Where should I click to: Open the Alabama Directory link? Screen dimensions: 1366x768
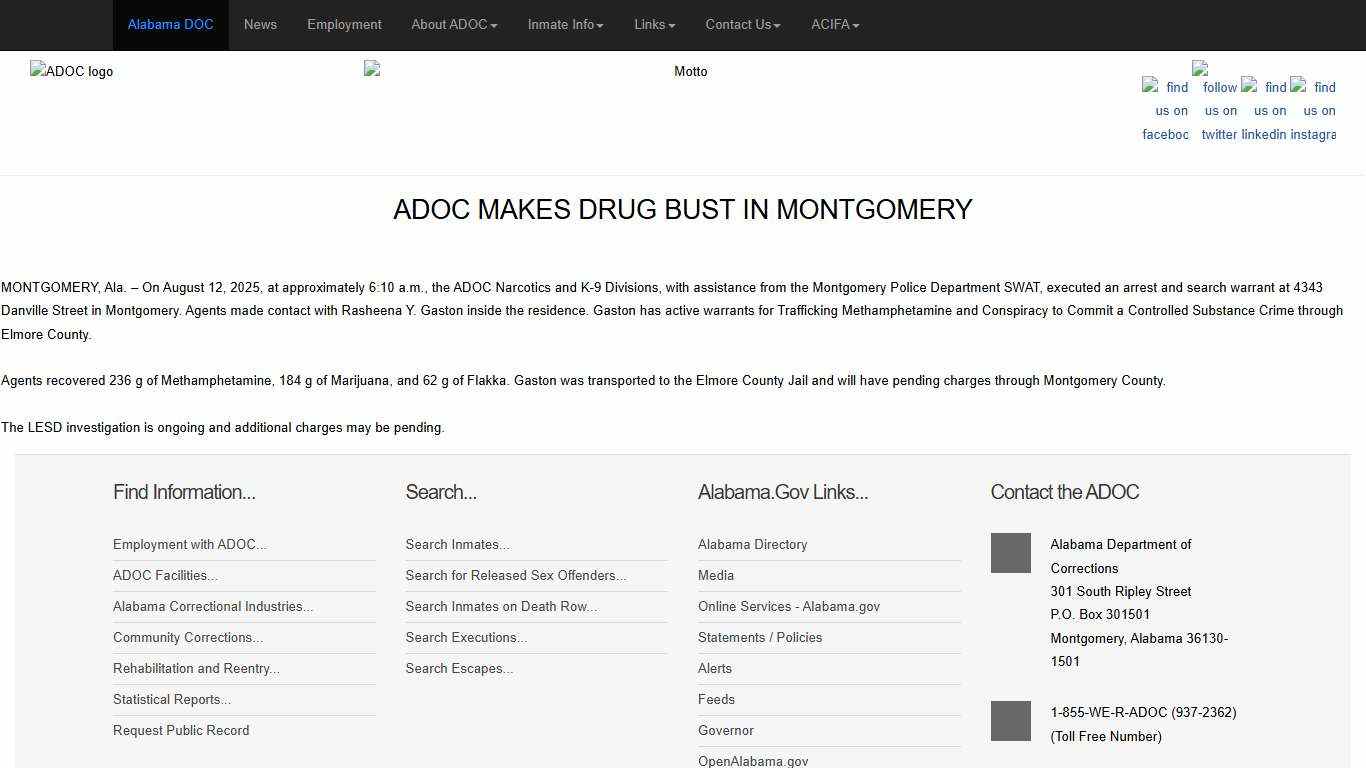pos(752,545)
